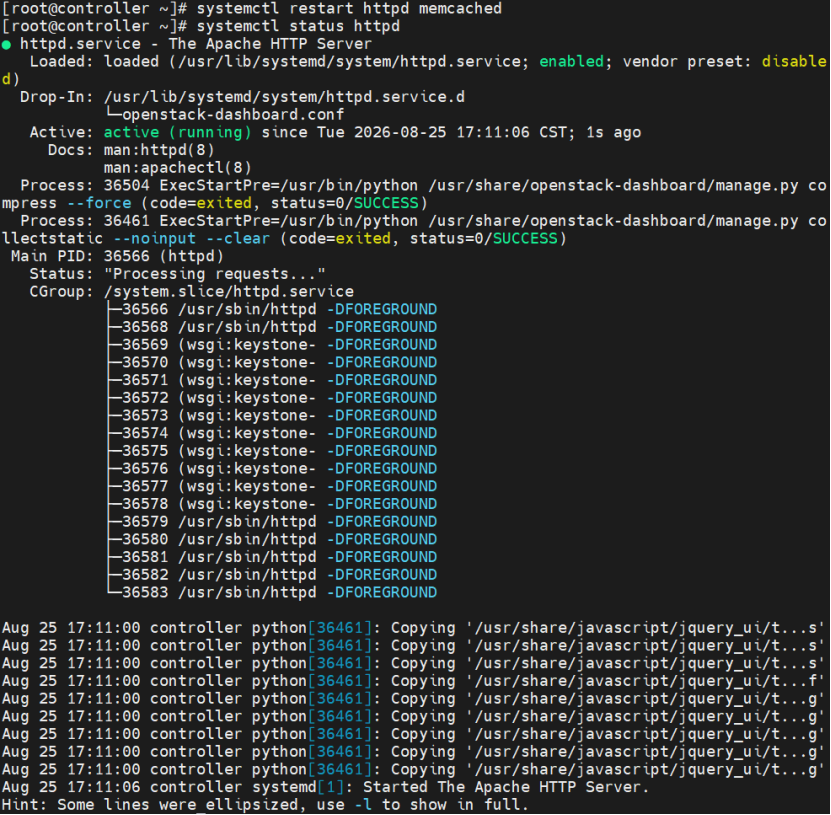Click the Copying log line ending in t...f'
The image size is (831, 815).
(413, 681)
